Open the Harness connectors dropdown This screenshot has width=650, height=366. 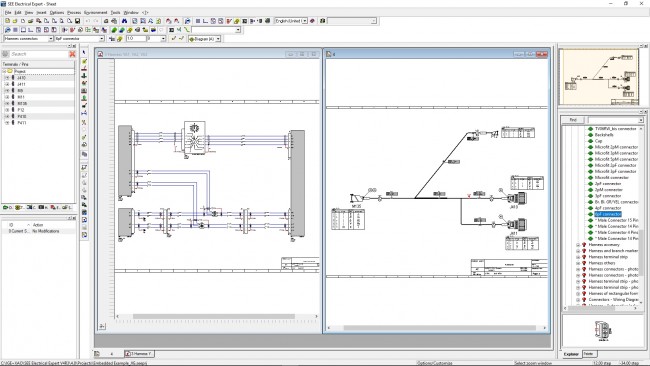pyautogui.click(x=51, y=39)
